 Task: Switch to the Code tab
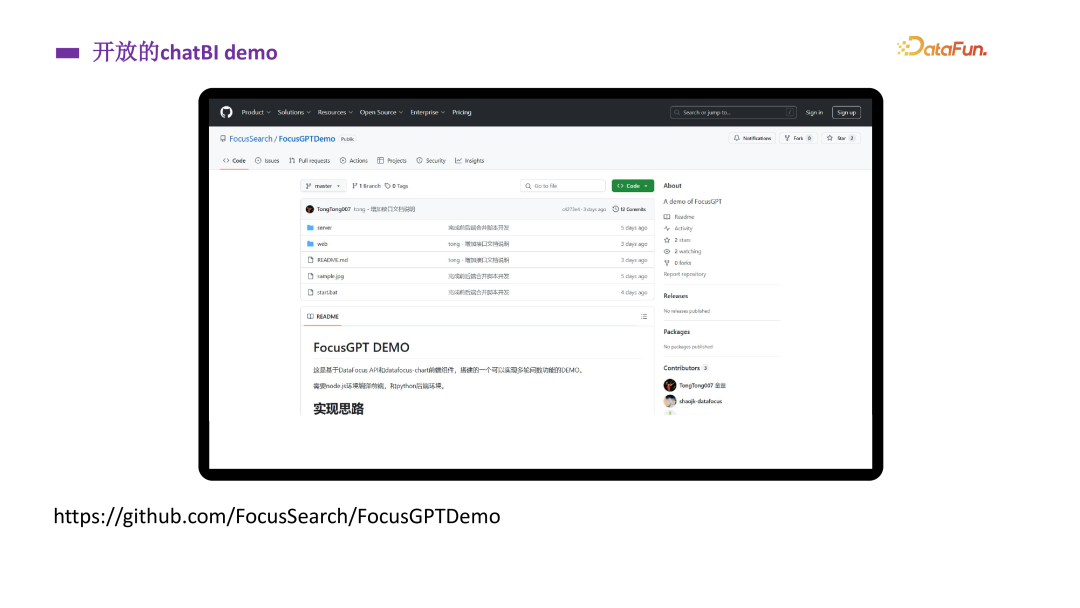pos(234,160)
